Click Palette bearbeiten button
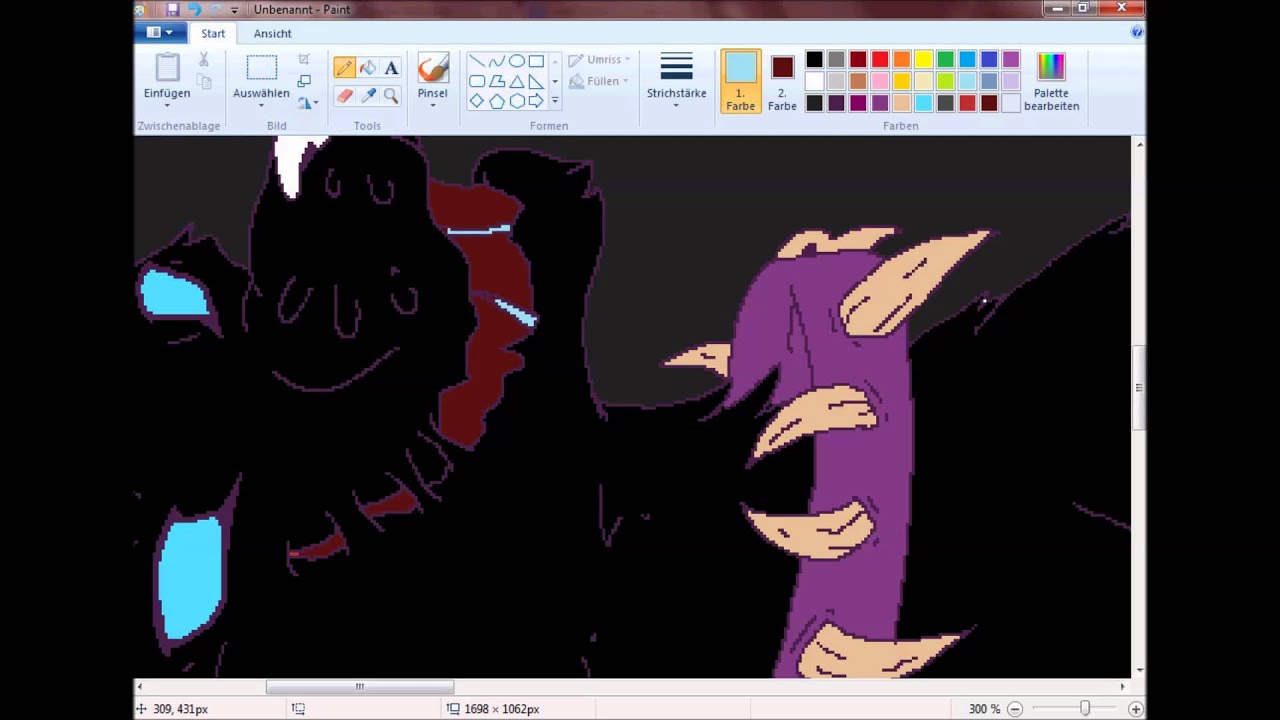 [x=1051, y=81]
